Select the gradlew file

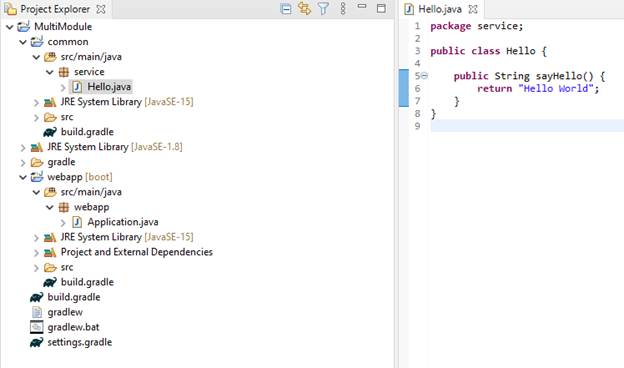coord(65,312)
